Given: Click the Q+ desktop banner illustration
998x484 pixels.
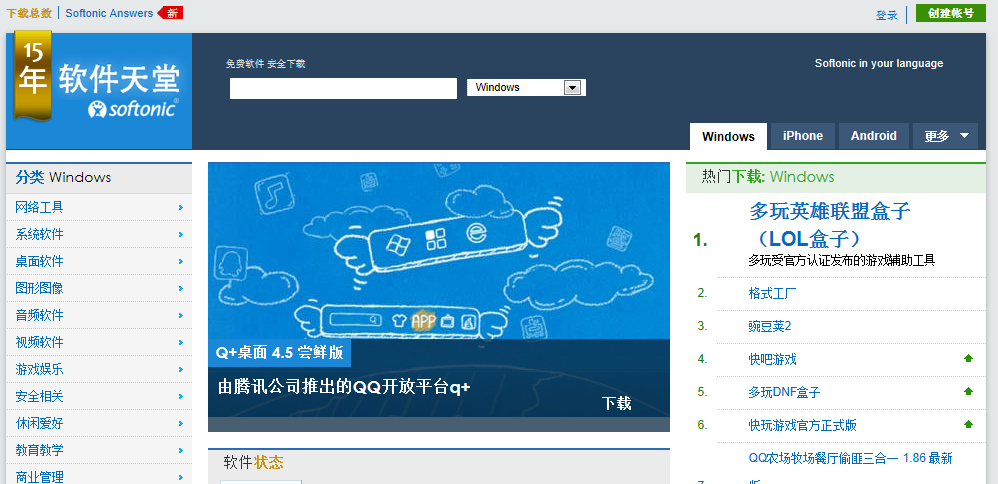Looking at the screenshot, I should tap(439, 251).
